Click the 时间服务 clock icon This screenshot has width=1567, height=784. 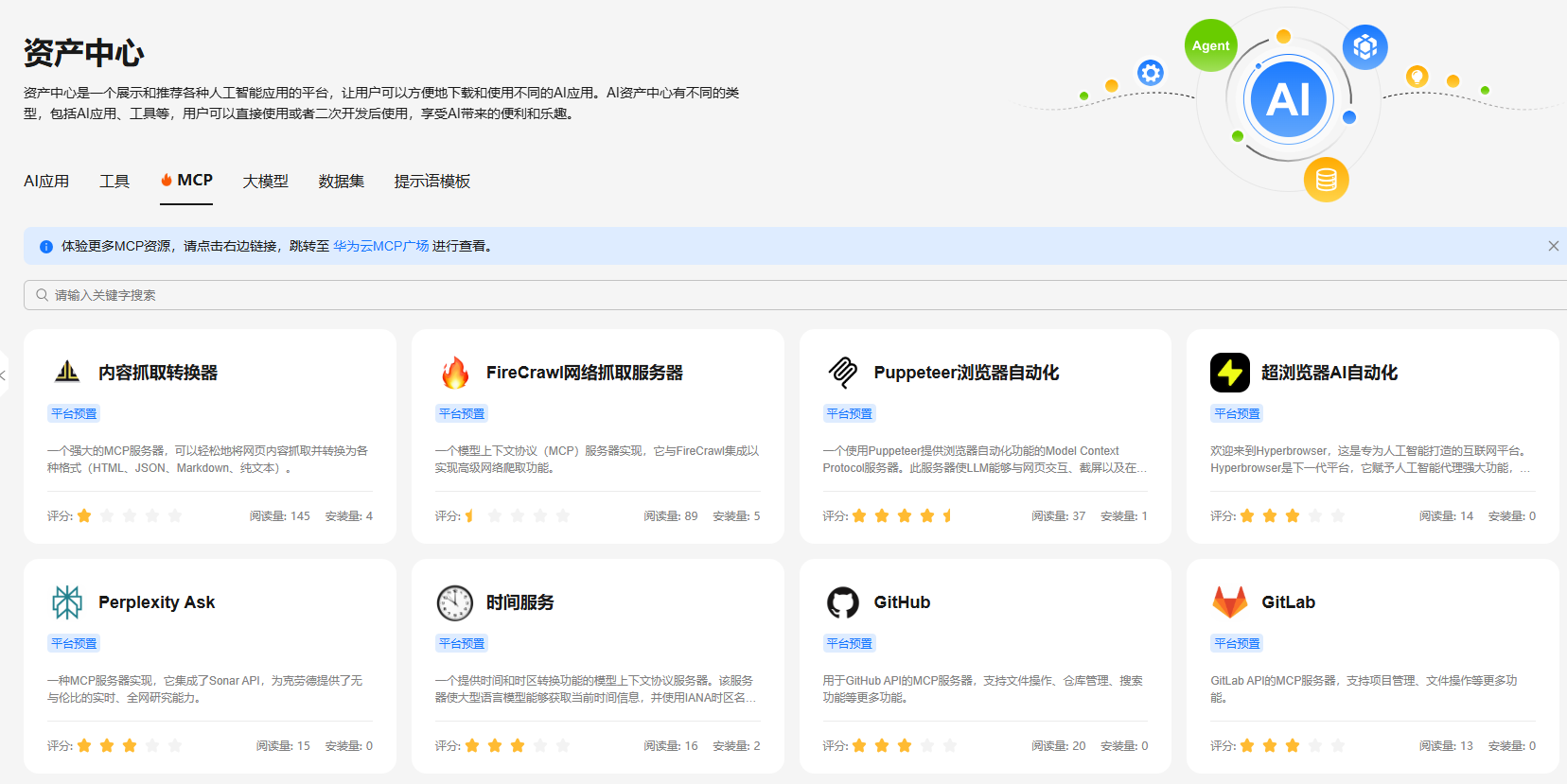point(455,602)
